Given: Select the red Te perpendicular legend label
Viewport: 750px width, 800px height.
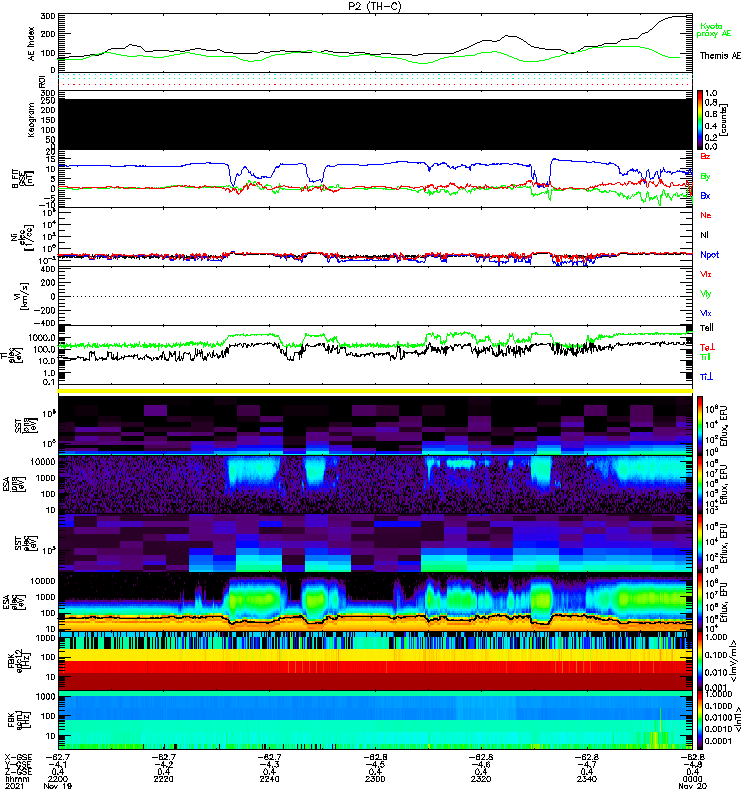Looking at the screenshot, I should [x=707, y=348].
